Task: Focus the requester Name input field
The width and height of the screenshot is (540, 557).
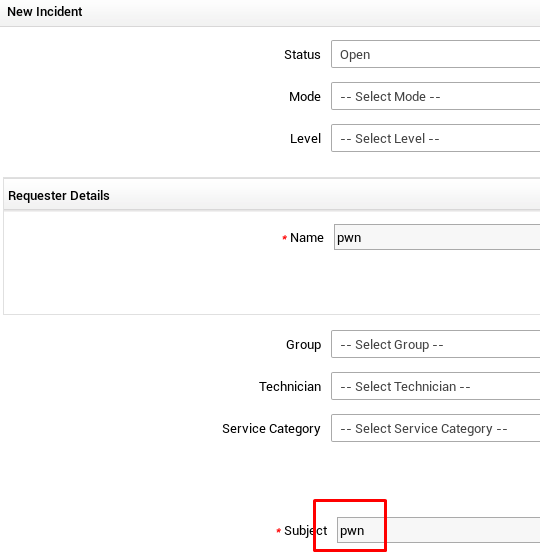Action: [x=437, y=237]
